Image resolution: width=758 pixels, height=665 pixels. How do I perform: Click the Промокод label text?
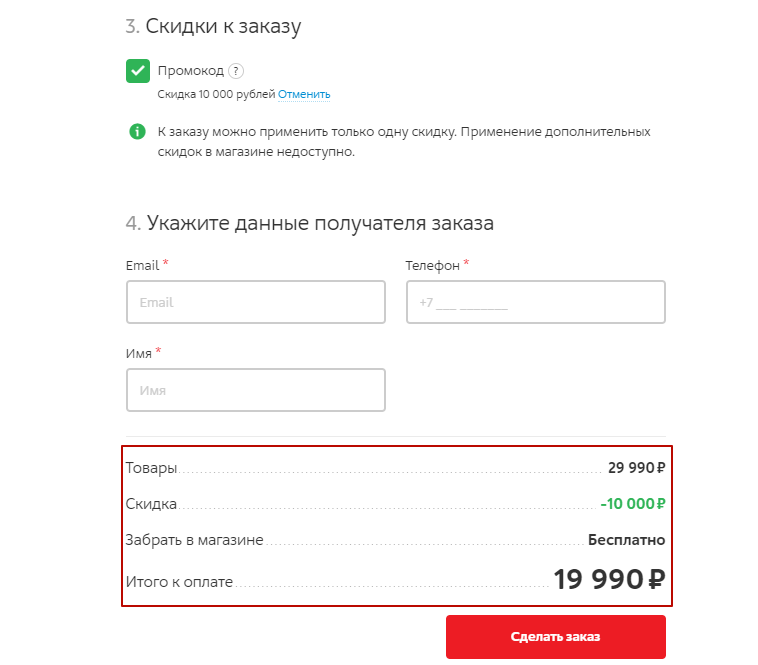190,71
